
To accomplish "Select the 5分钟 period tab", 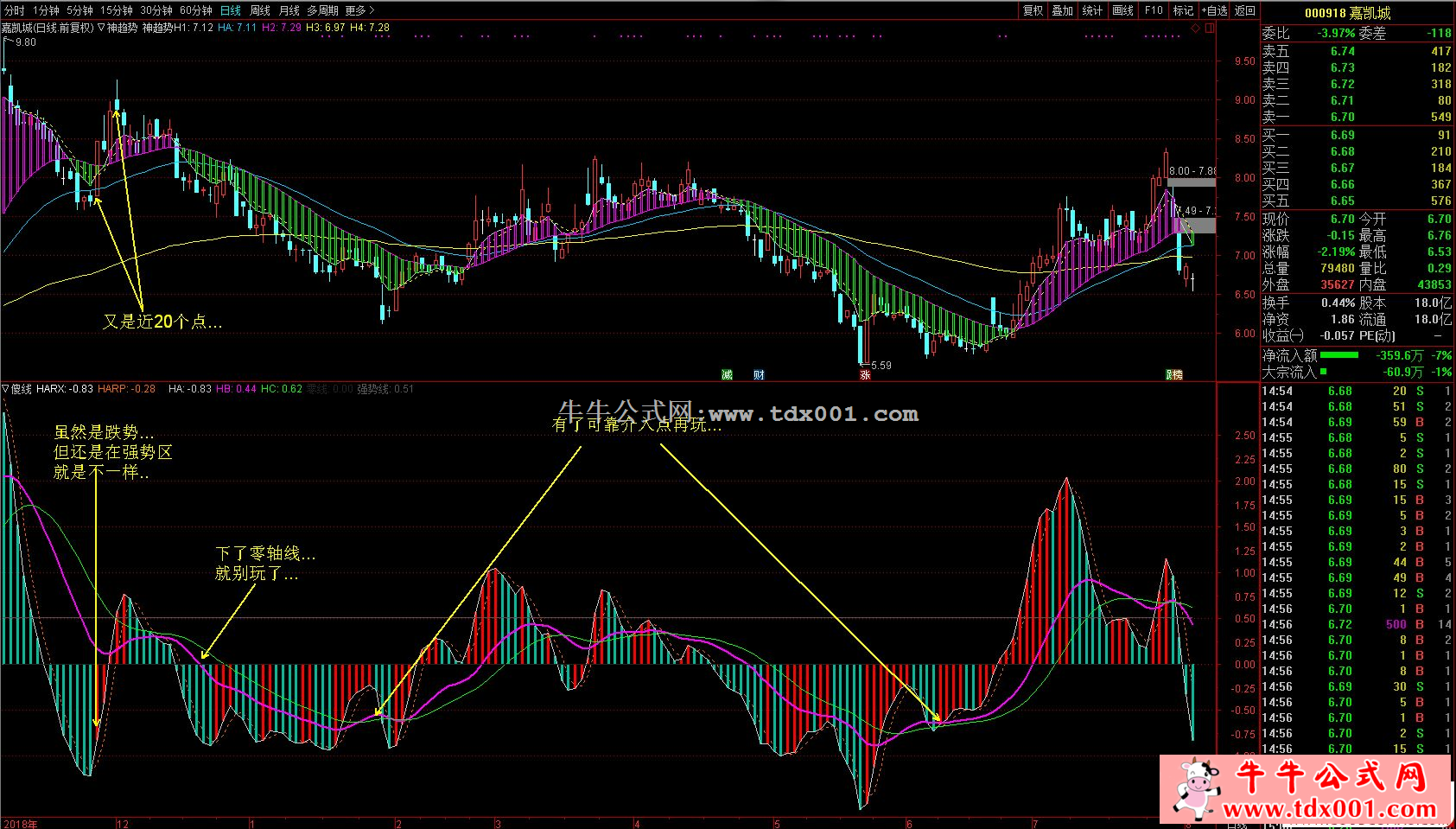I will (79, 10).
